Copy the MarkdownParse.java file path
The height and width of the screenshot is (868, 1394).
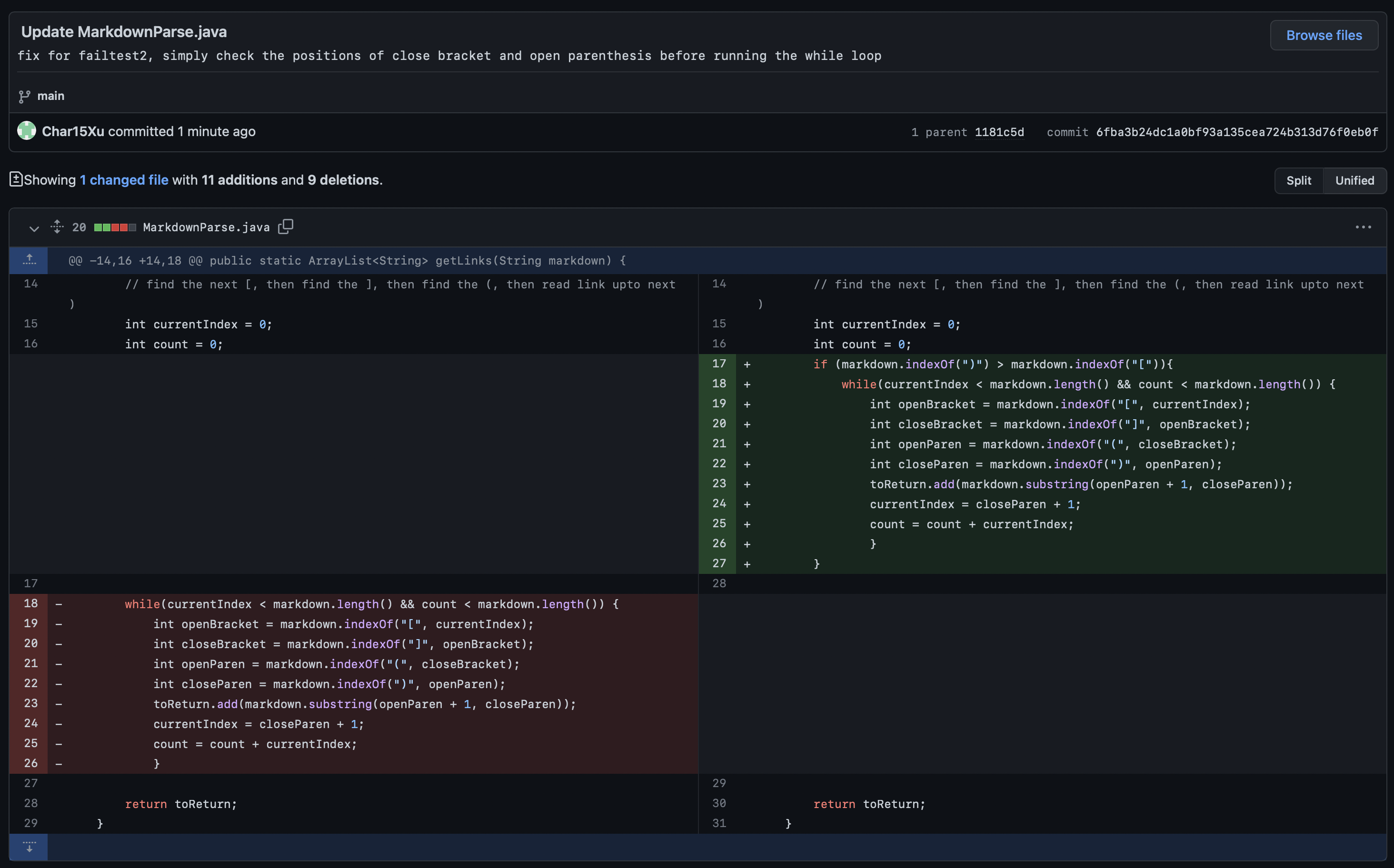[286, 227]
